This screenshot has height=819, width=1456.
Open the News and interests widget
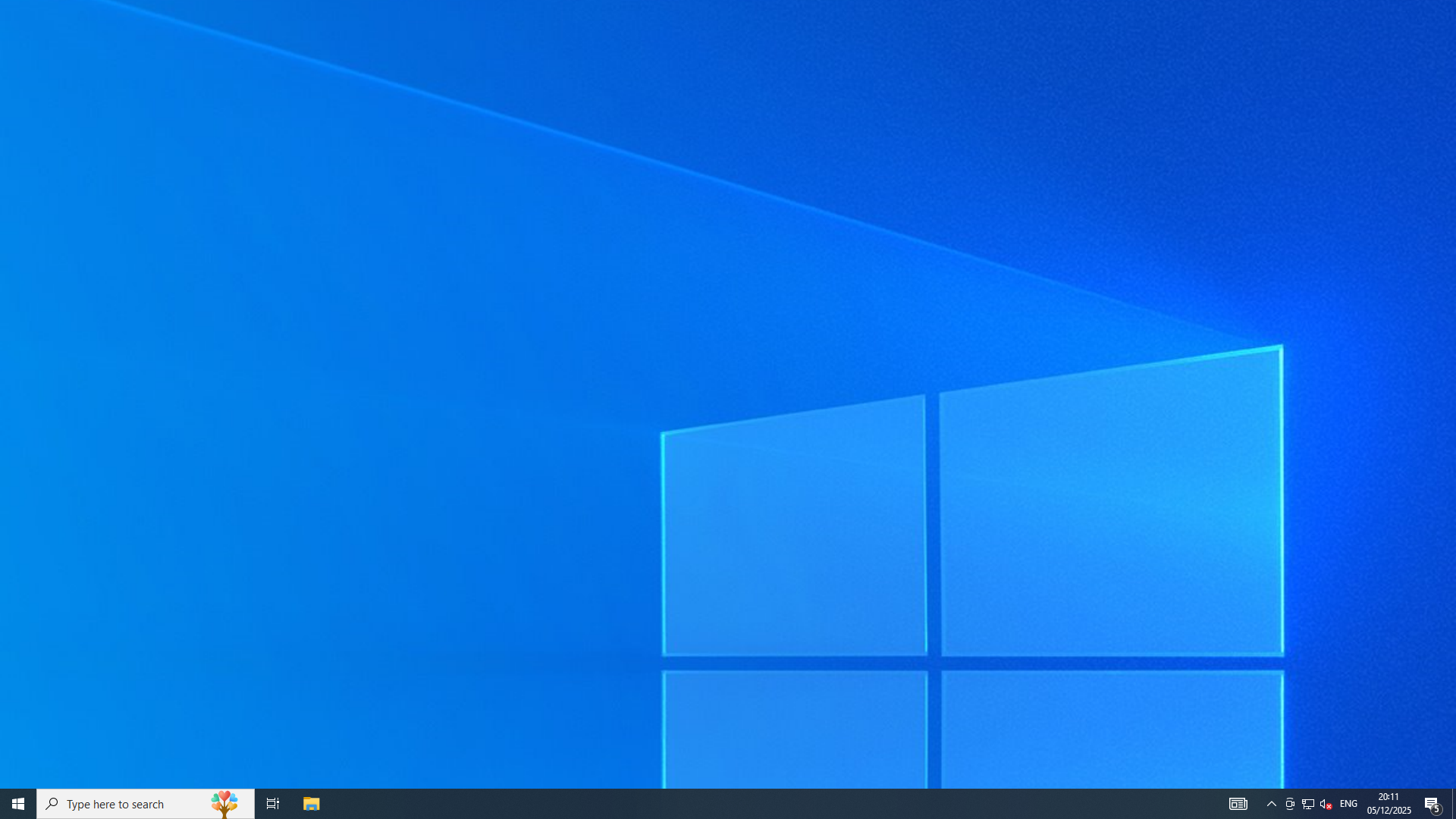point(1238,804)
